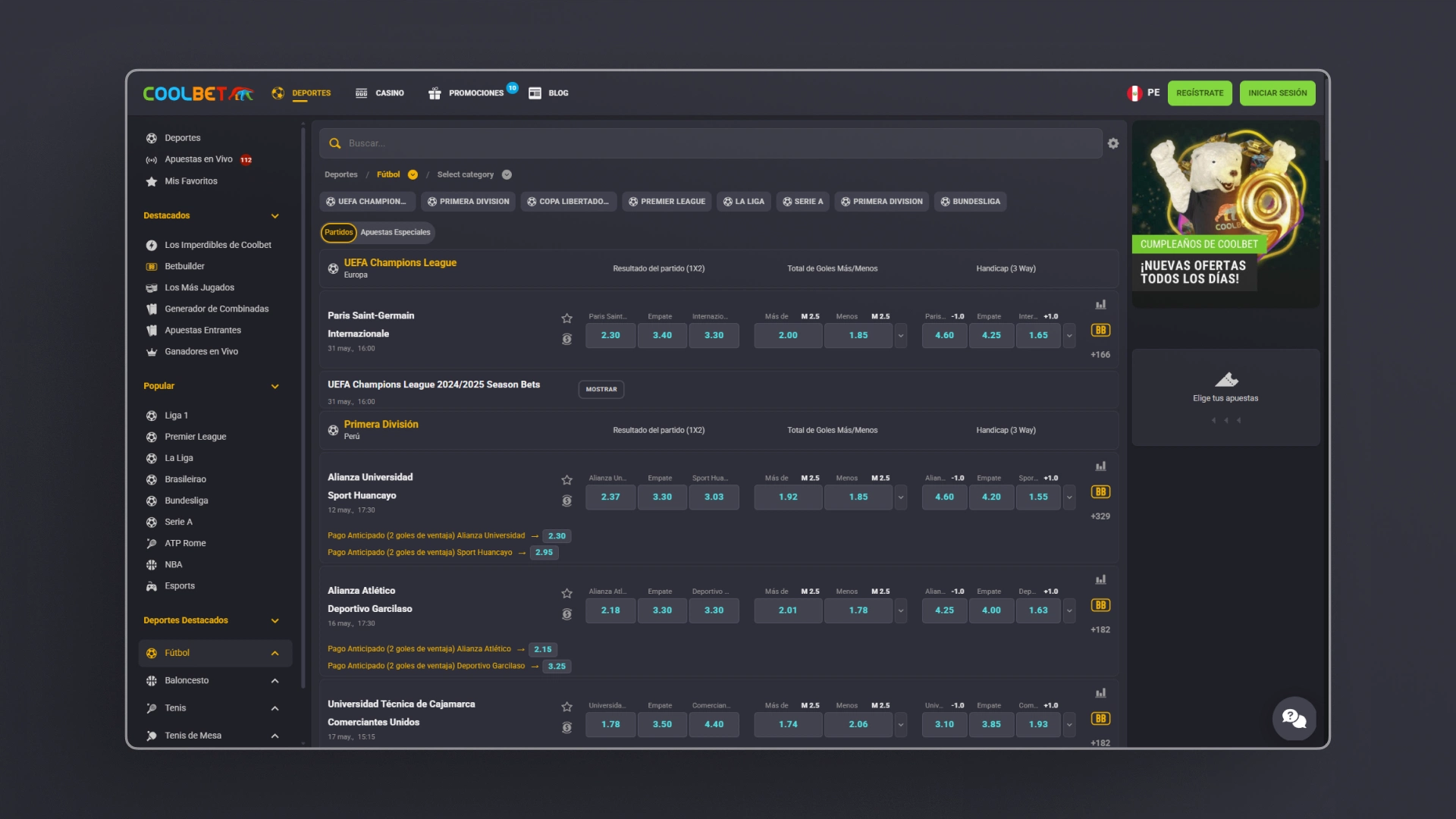Select Pago Anticipado Deportivo Garcilaso odds 3.25
This screenshot has width=1456, height=819.
(557, 667)
